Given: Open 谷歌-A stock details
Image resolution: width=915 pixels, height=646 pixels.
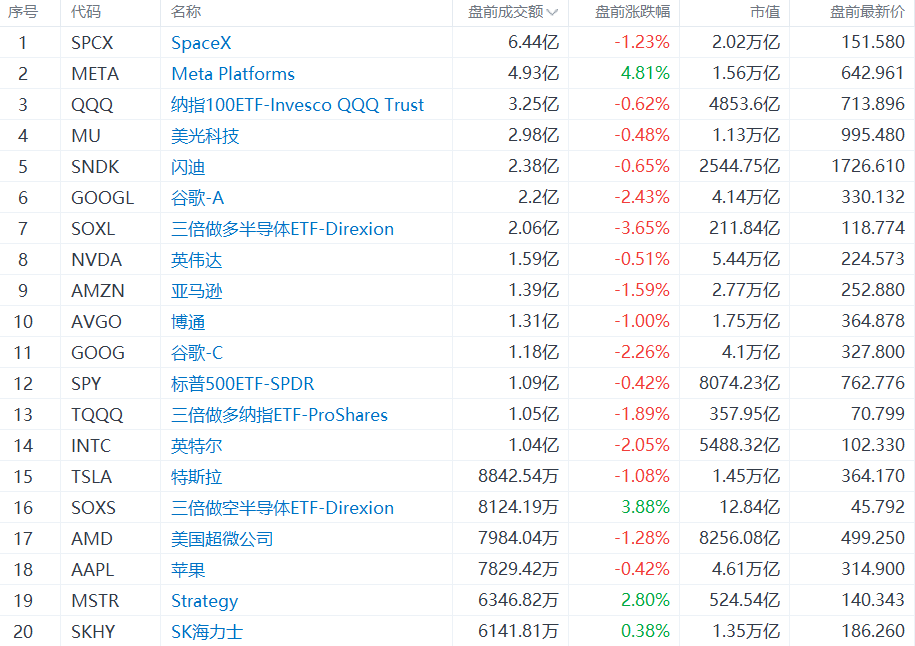Looking at the screenshot, I should 197,198.
